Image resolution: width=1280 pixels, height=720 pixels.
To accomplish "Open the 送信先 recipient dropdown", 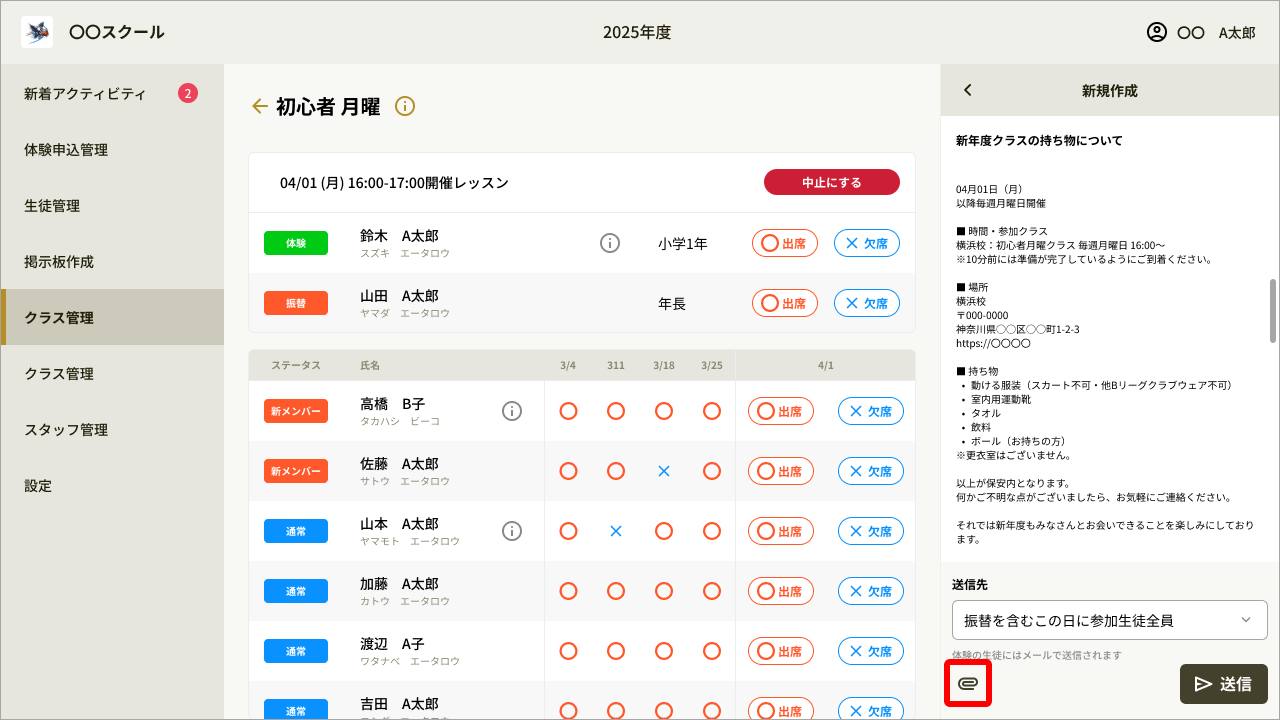I will (1108, 620).
